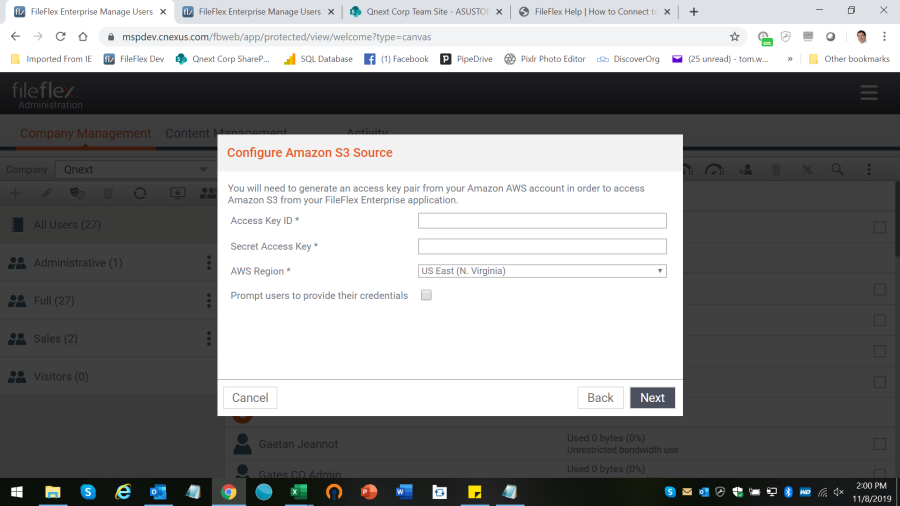Open options menu for Sales group
The height and width of the screenshot is (506, 900).
point(209,338)
